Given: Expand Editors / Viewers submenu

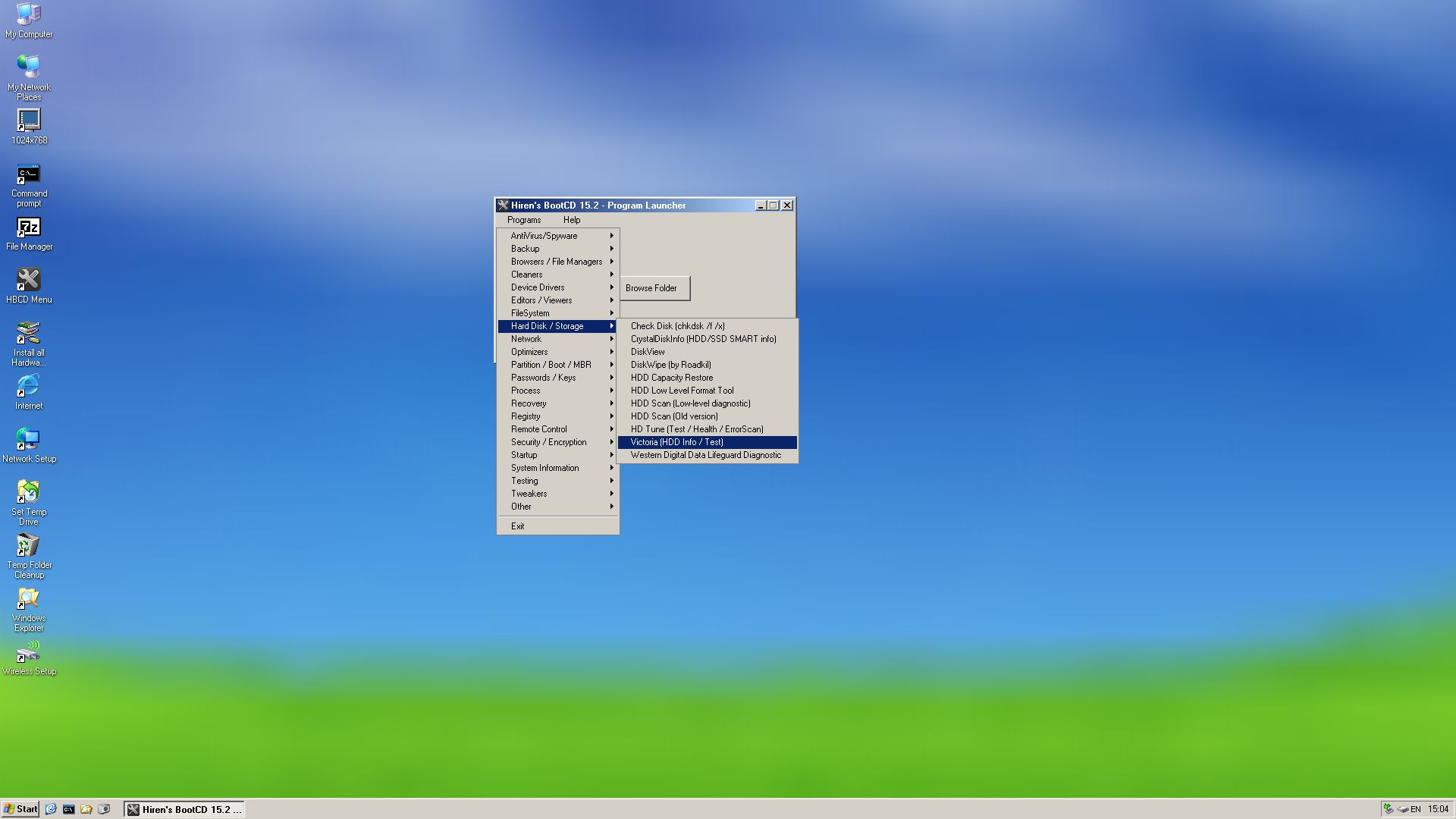Looking at the screenshot, I should [x=558, y=300].
